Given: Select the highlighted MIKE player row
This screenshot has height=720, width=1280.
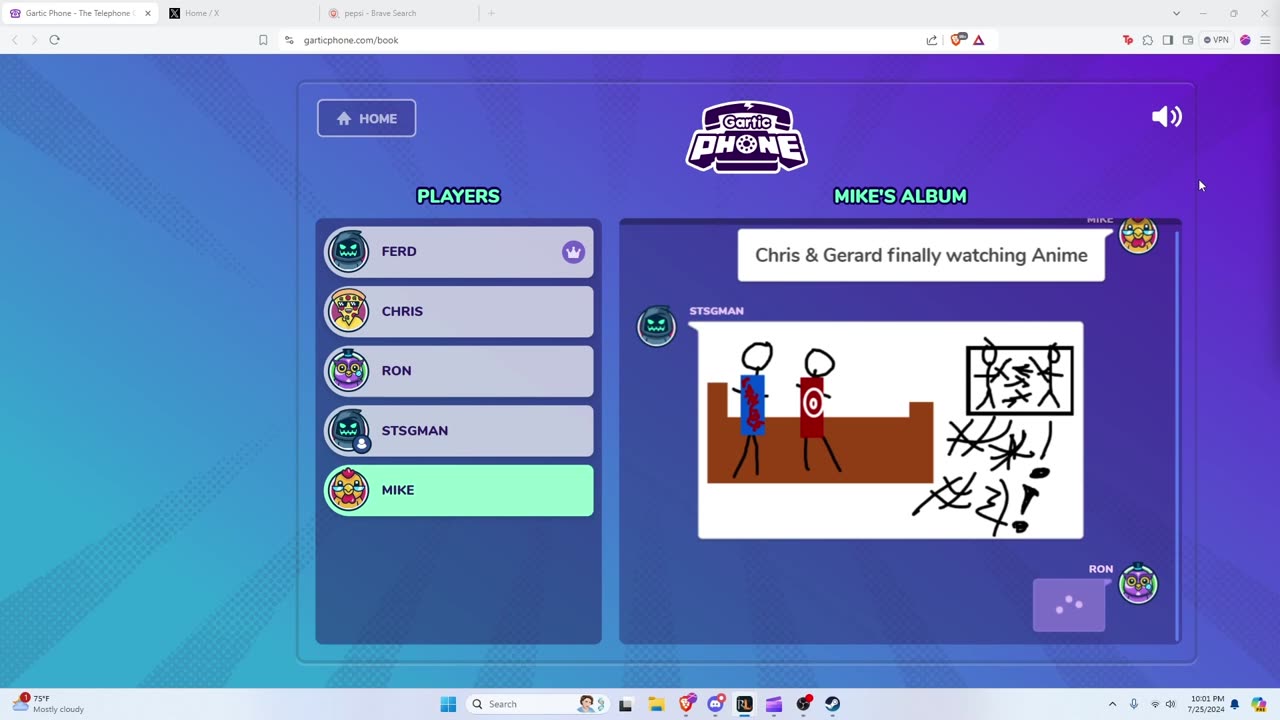Looking at the screenshot, I should point(459,490).
